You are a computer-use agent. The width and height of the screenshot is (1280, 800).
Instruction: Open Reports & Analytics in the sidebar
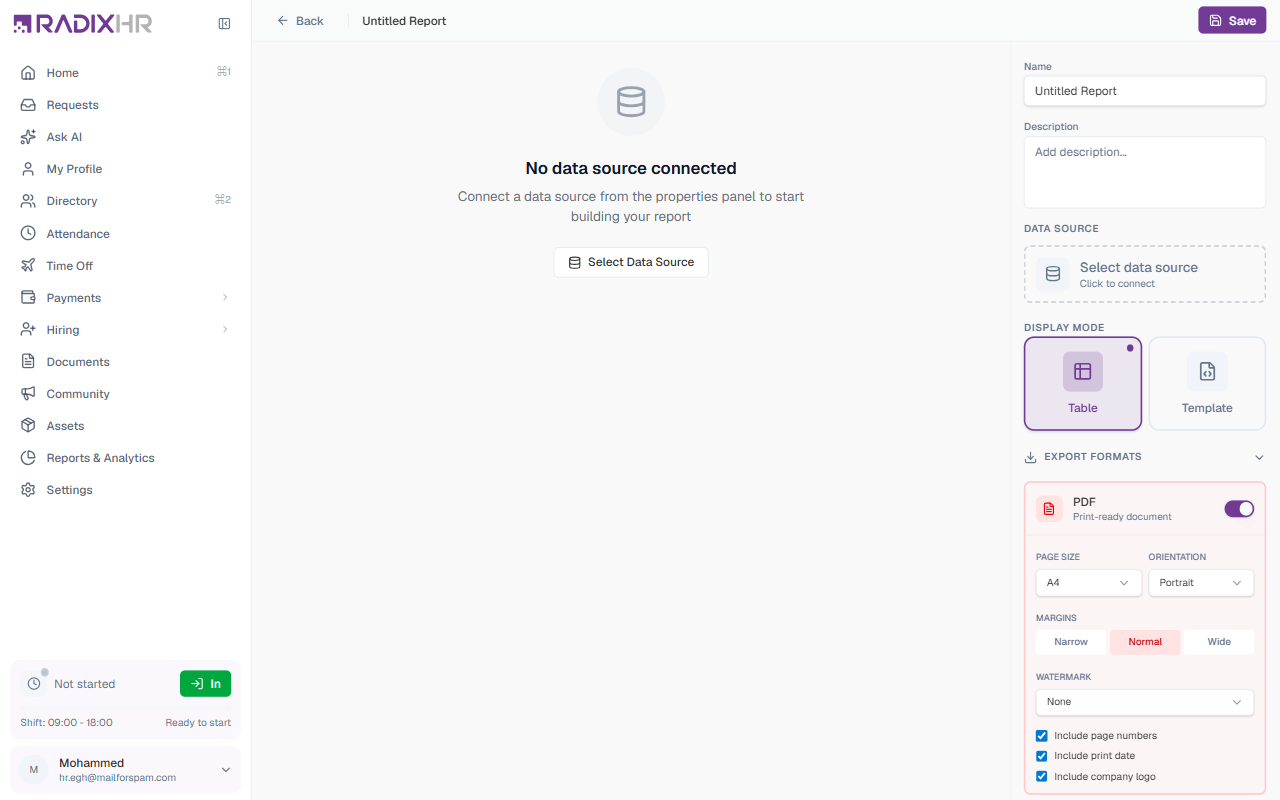tap(125, 457)
